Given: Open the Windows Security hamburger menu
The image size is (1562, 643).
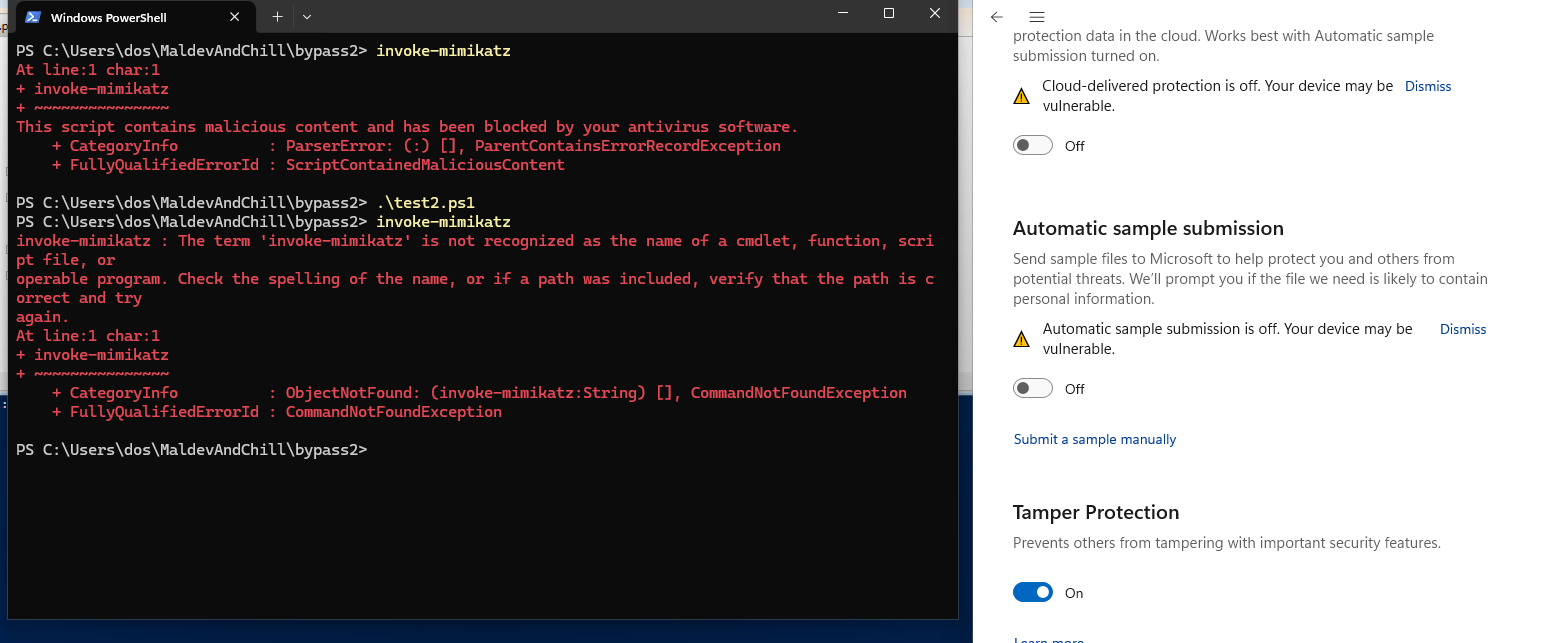Looking at the screenshot, I should point(1037,17).
